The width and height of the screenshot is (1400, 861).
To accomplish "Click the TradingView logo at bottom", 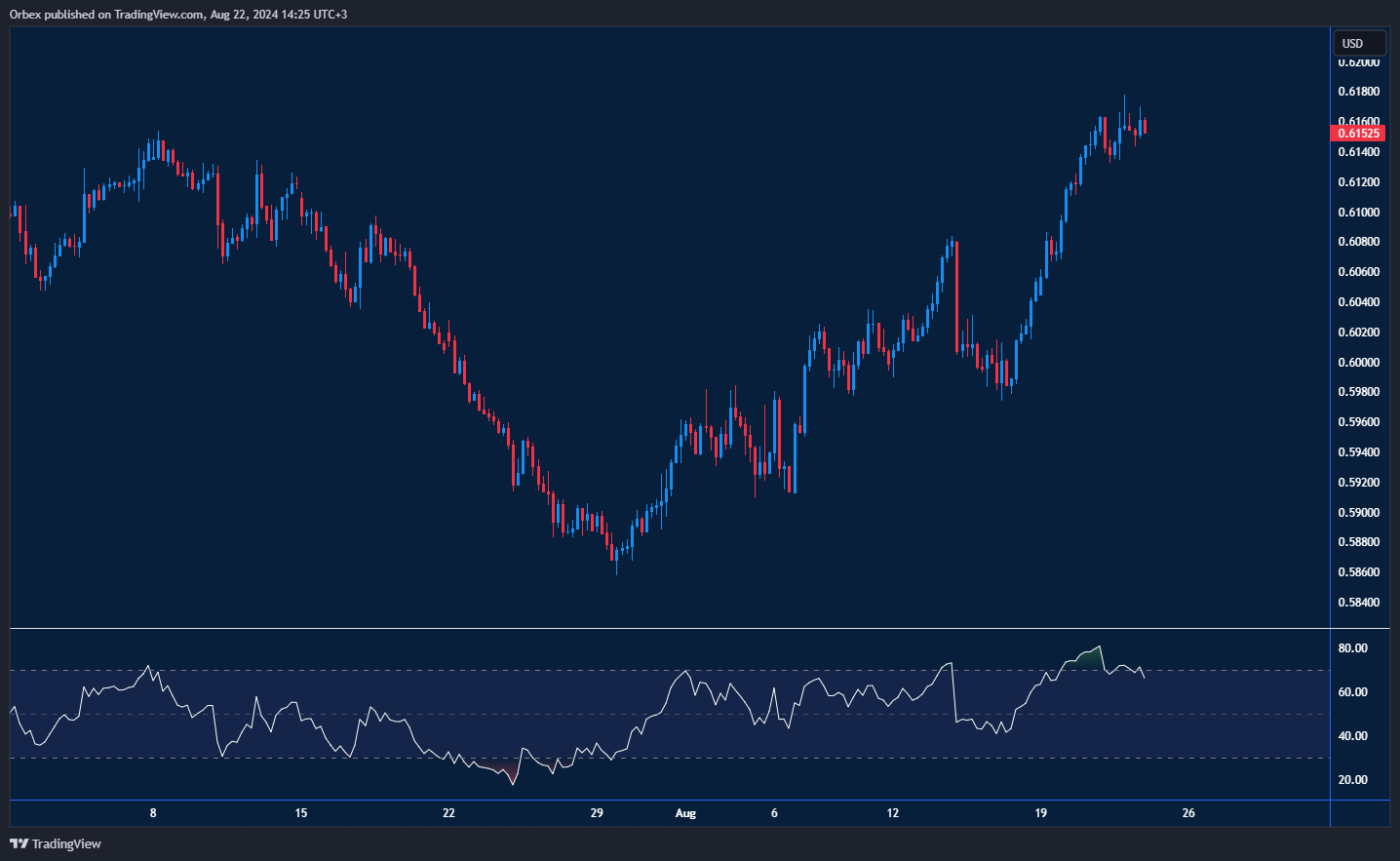I will coord(56,843).
